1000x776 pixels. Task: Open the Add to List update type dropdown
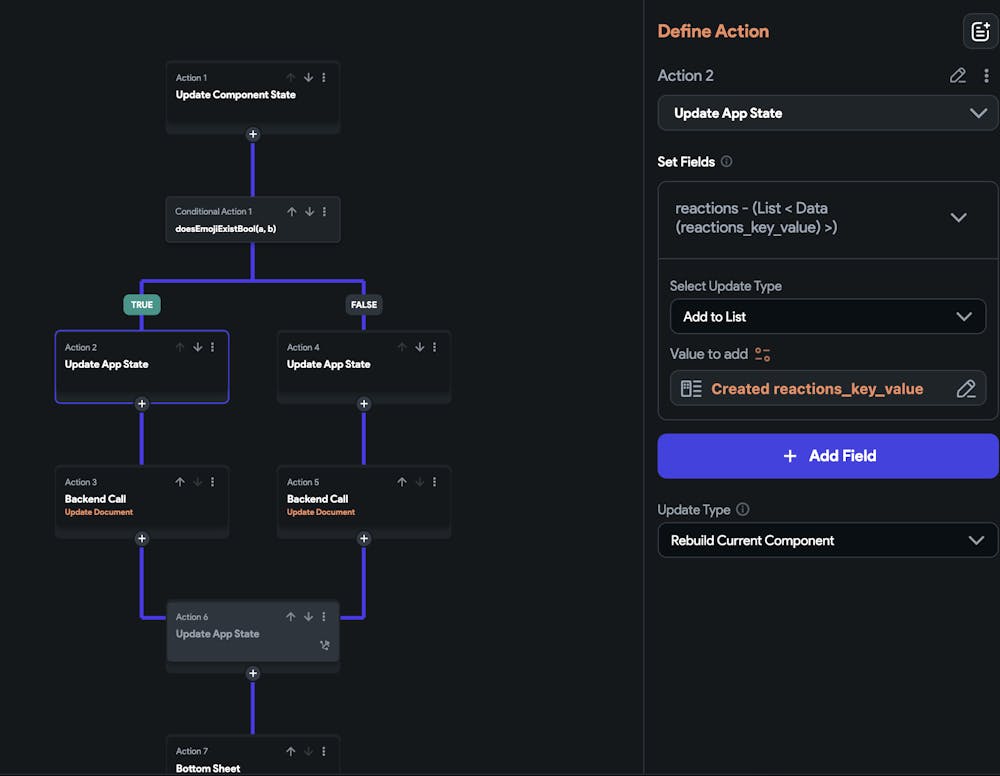click(827, 317)
